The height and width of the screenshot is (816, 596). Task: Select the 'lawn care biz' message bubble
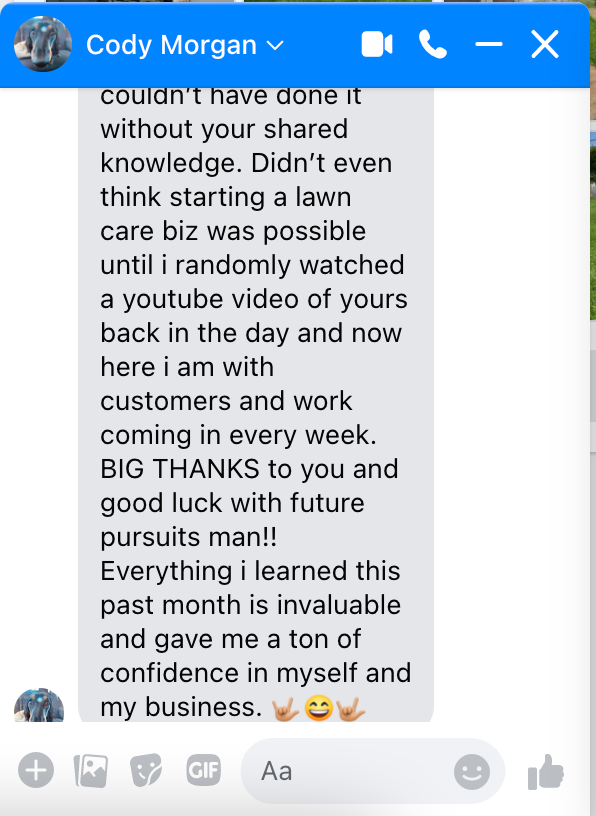256,405
